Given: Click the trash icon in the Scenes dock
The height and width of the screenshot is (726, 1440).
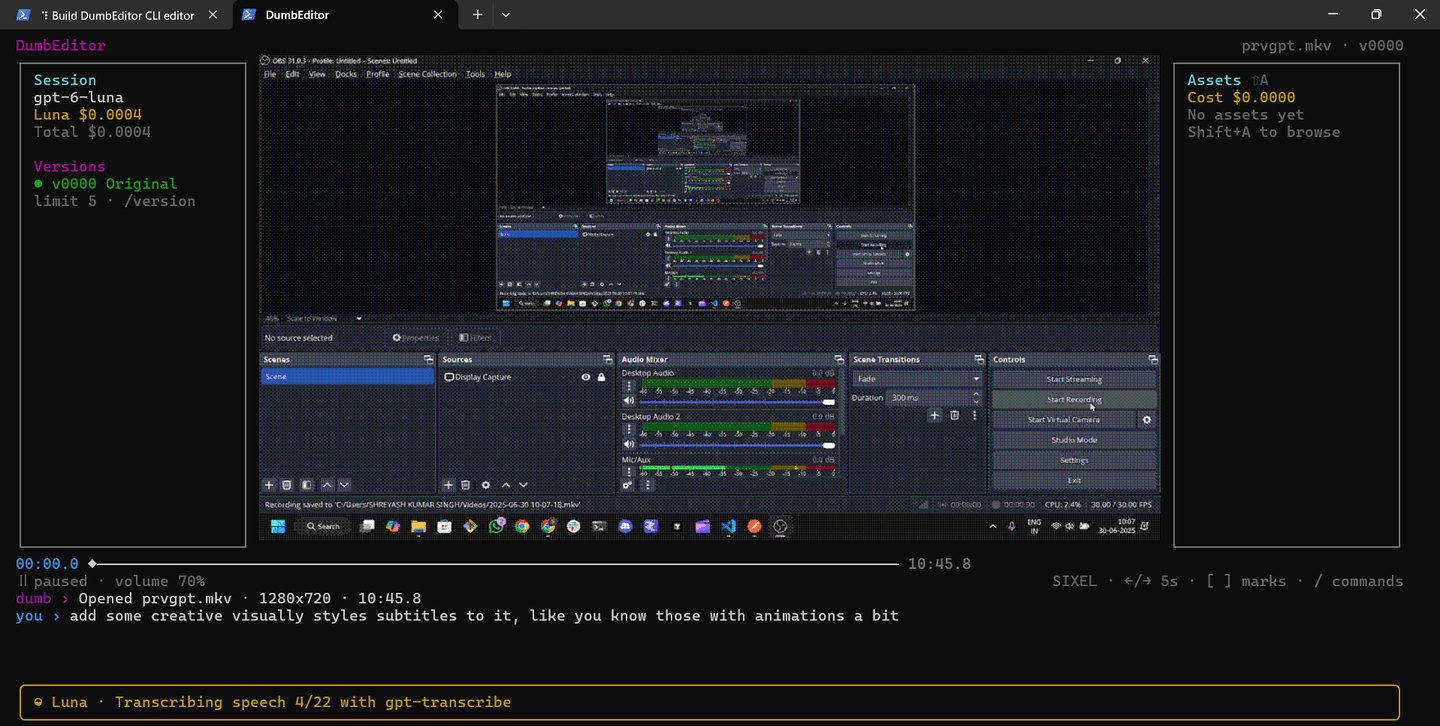Looking at the screenshot, I should tap(286, 485).
